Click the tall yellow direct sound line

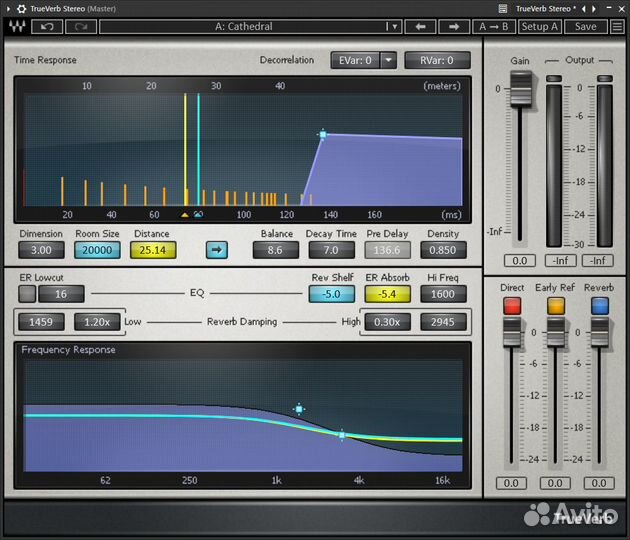(185, 149)
